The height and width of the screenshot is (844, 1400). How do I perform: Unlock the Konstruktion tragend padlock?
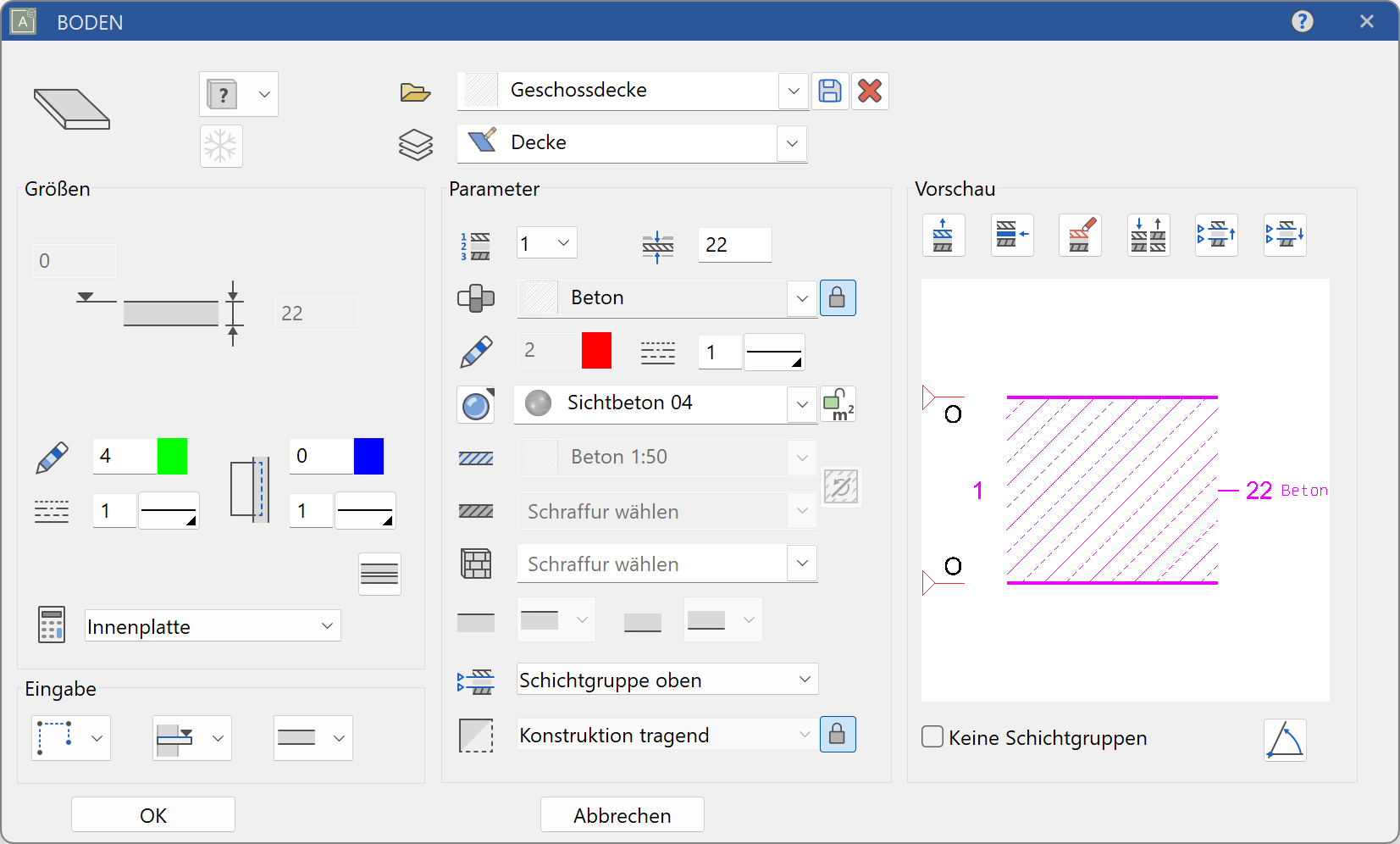[838, 734]
